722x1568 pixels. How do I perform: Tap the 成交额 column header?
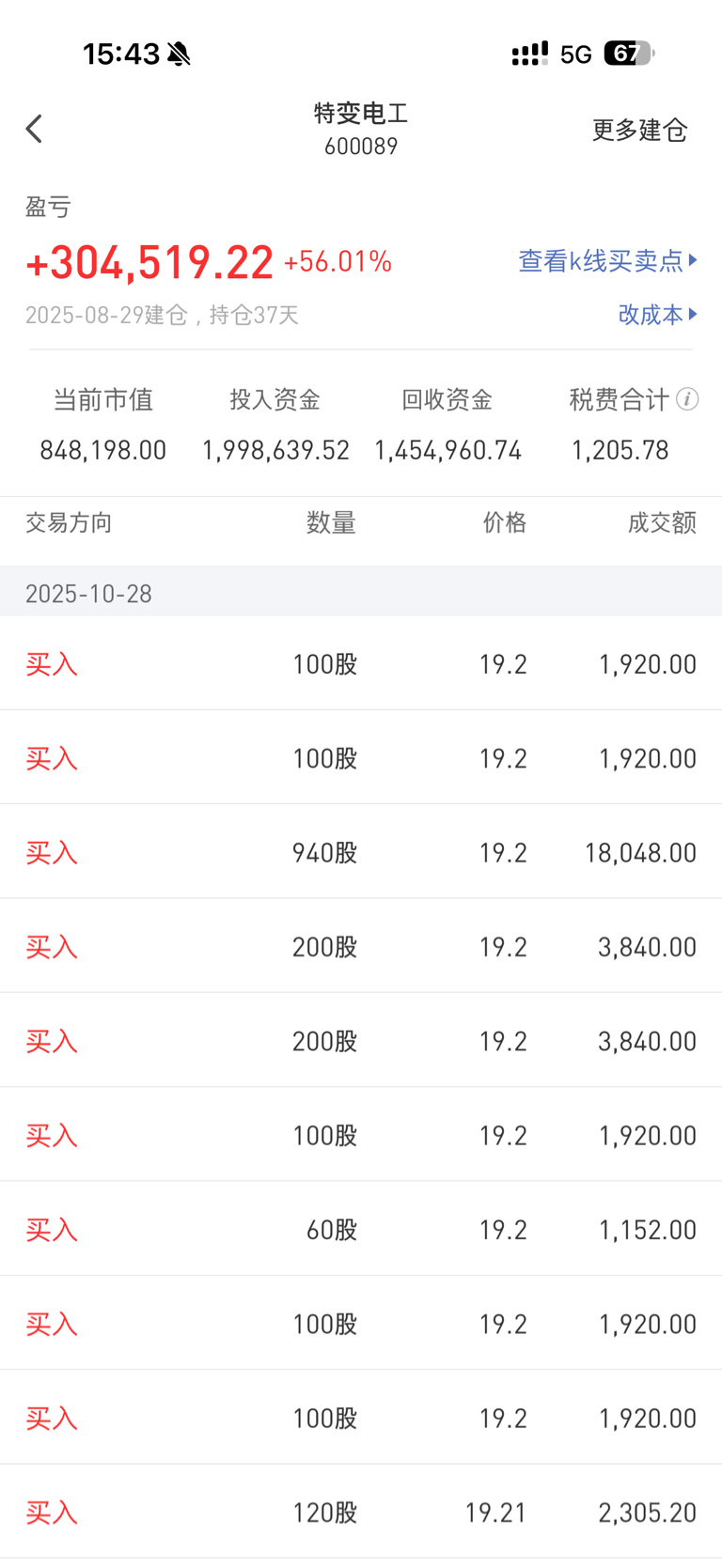tap(662, 522)
